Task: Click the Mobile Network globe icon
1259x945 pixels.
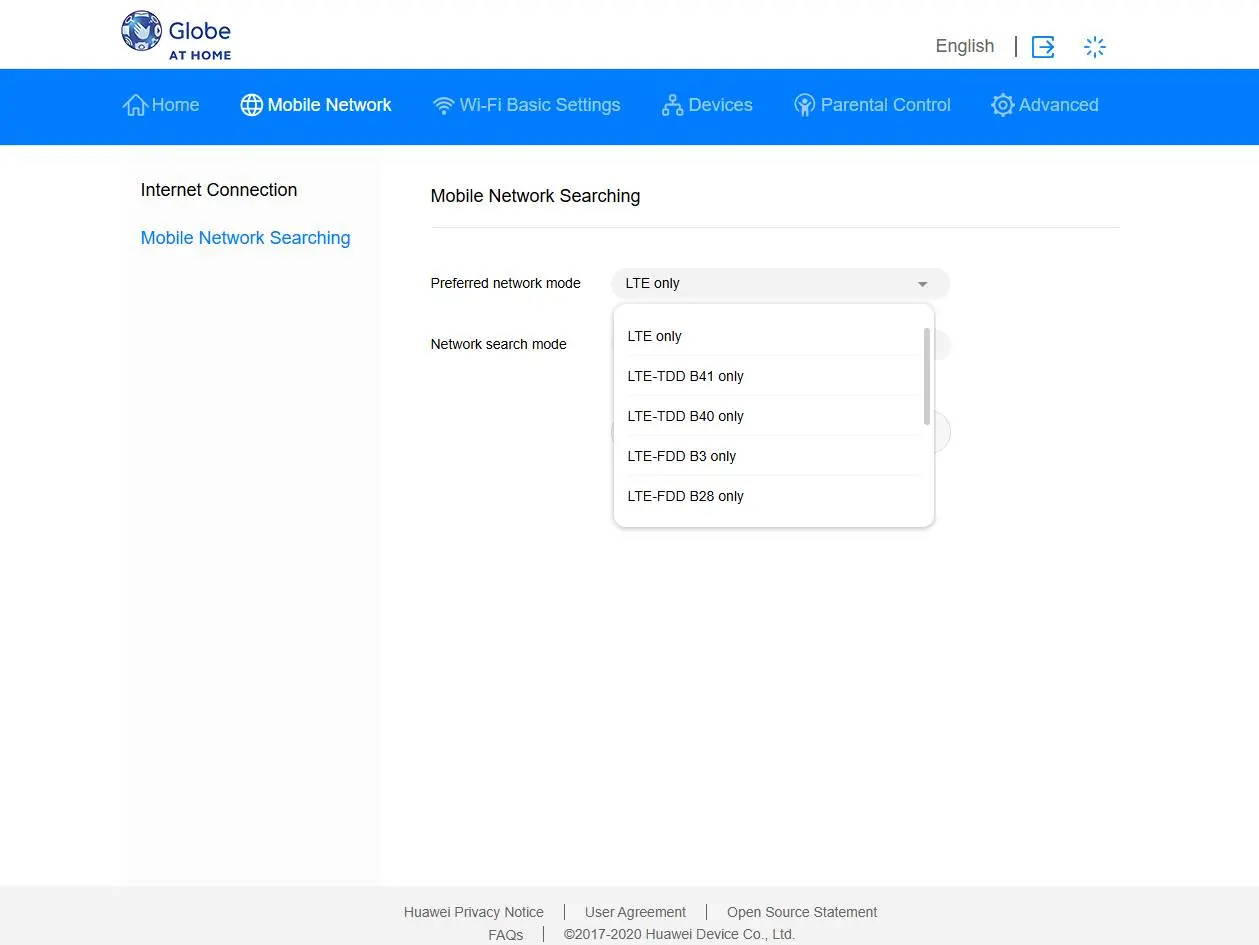Action: click(x=252, y=105)
